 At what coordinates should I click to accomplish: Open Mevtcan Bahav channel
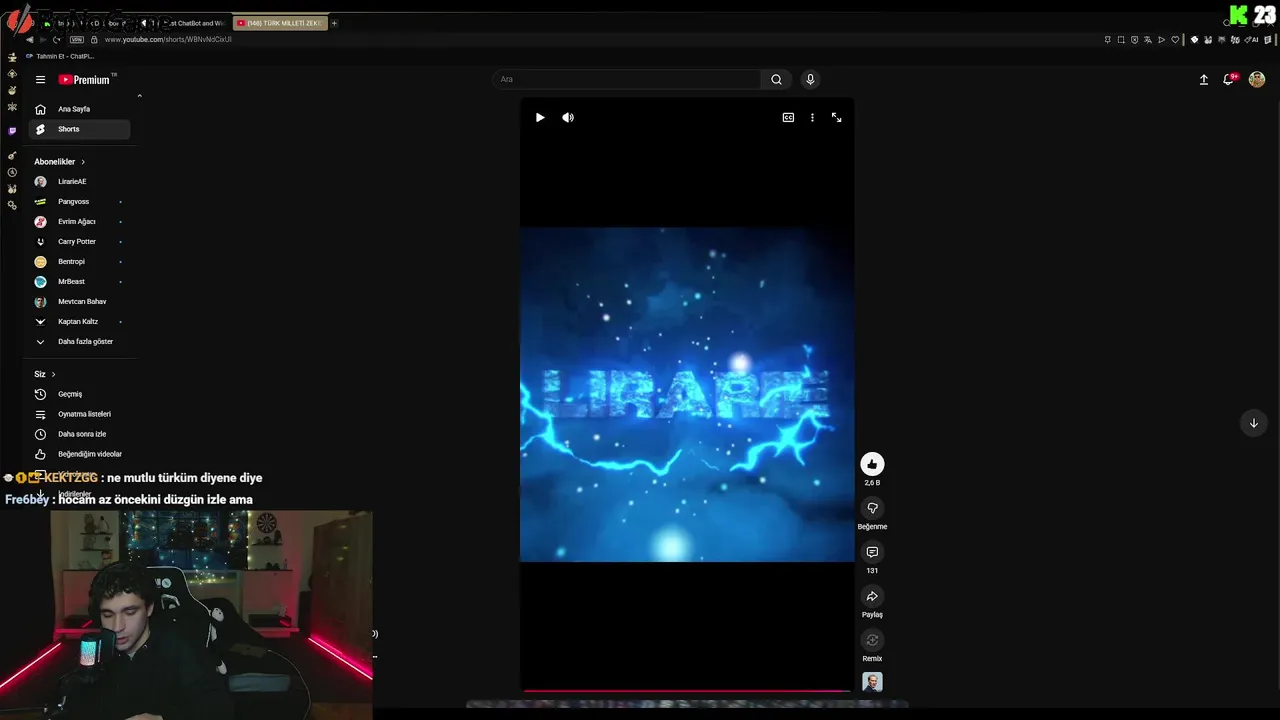(78, 302)
